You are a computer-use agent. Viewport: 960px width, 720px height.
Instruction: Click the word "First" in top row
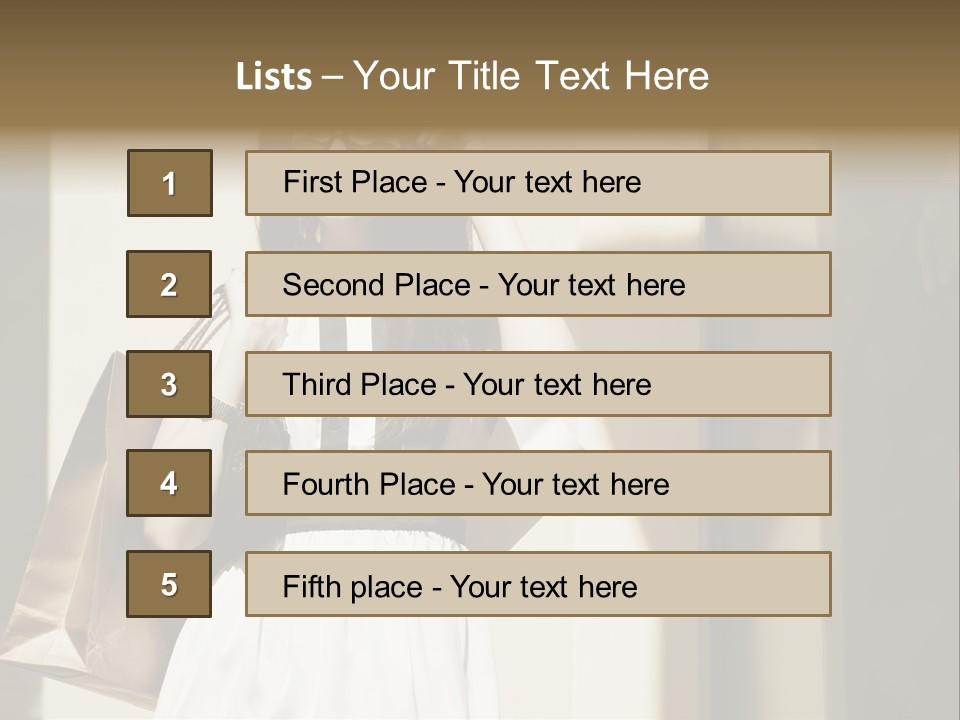tap(313, 182)
